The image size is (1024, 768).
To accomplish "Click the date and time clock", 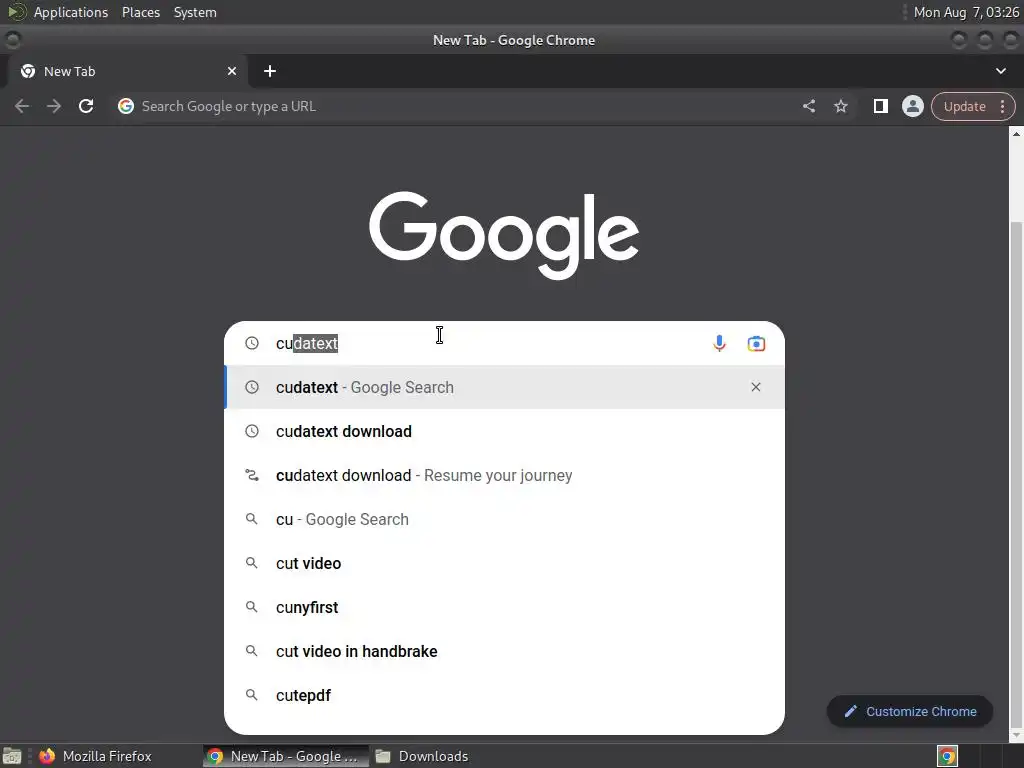I will coord(966,12).
